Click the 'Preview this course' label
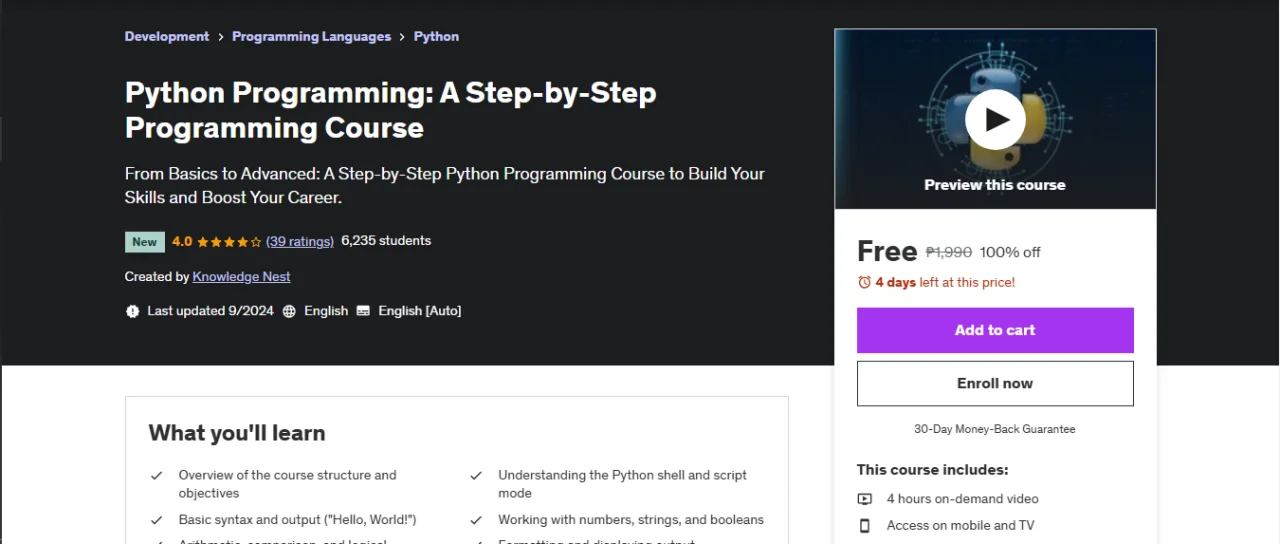Image resolution: width=1280 pixels, height=544 pixels. [x=995, y=185]
